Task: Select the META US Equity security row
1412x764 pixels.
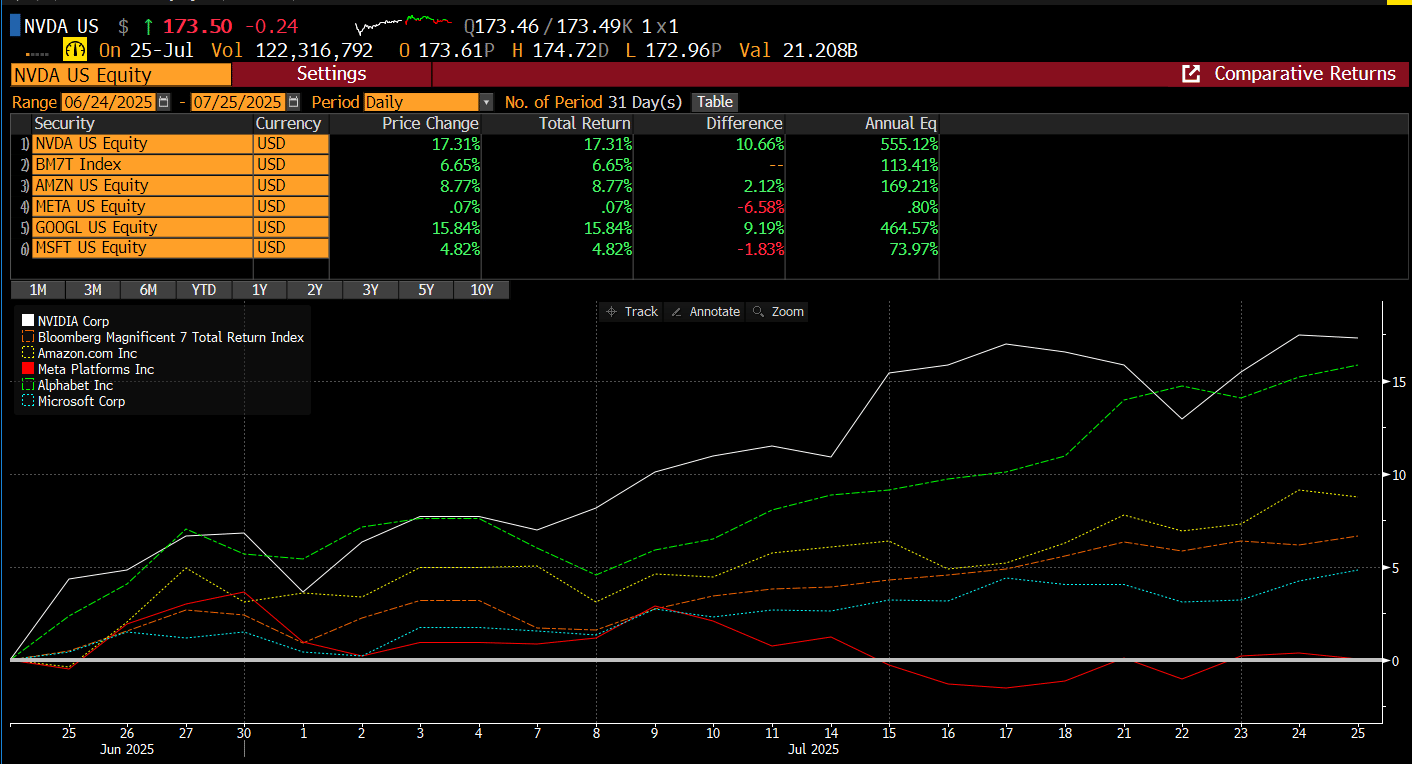Action: pos(142,207)
